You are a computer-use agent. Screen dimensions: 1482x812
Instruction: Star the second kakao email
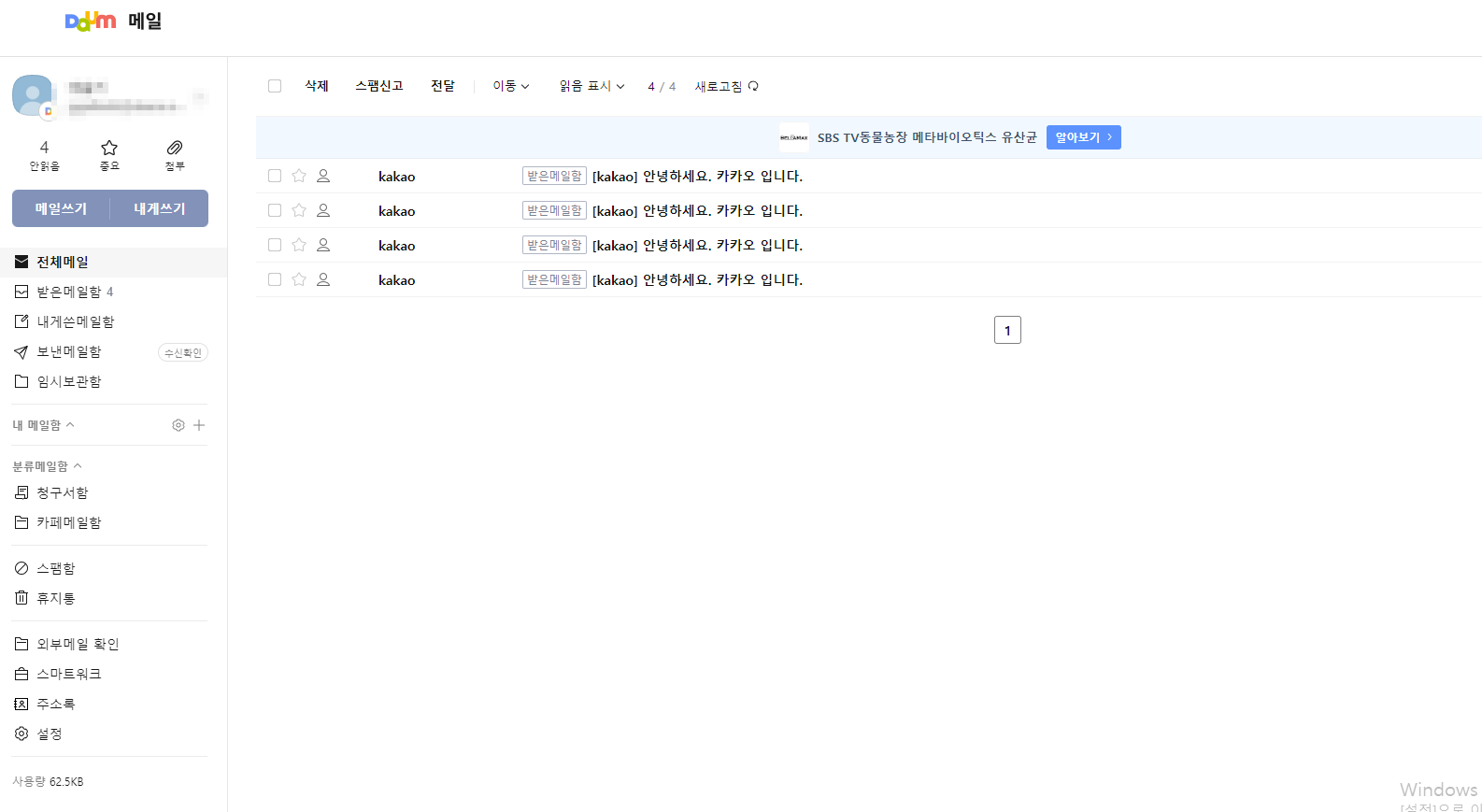(299, 210)
